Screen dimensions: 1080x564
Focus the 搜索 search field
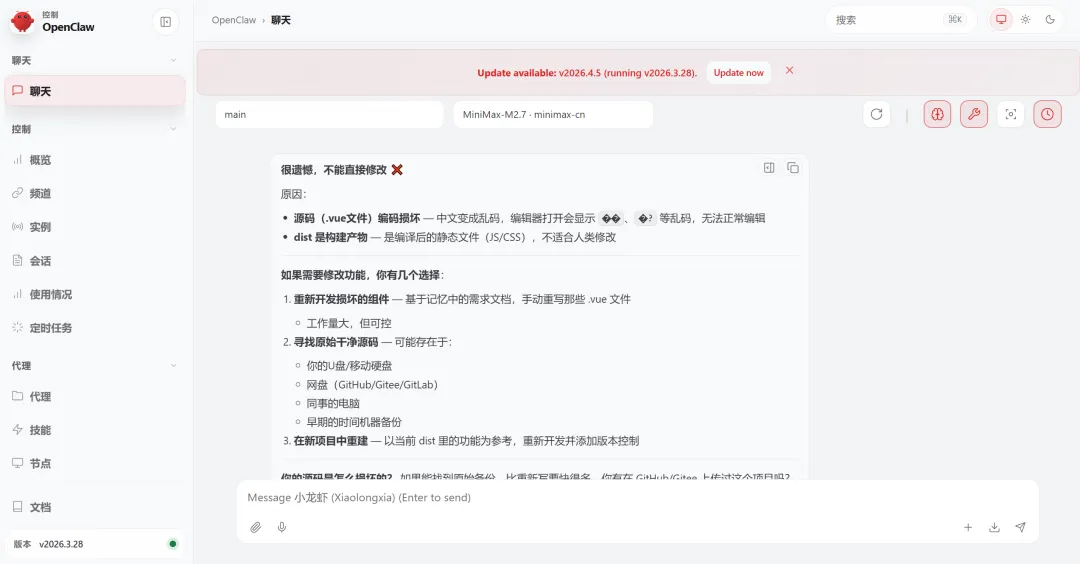pyautogui.click(x=900, y=20)
